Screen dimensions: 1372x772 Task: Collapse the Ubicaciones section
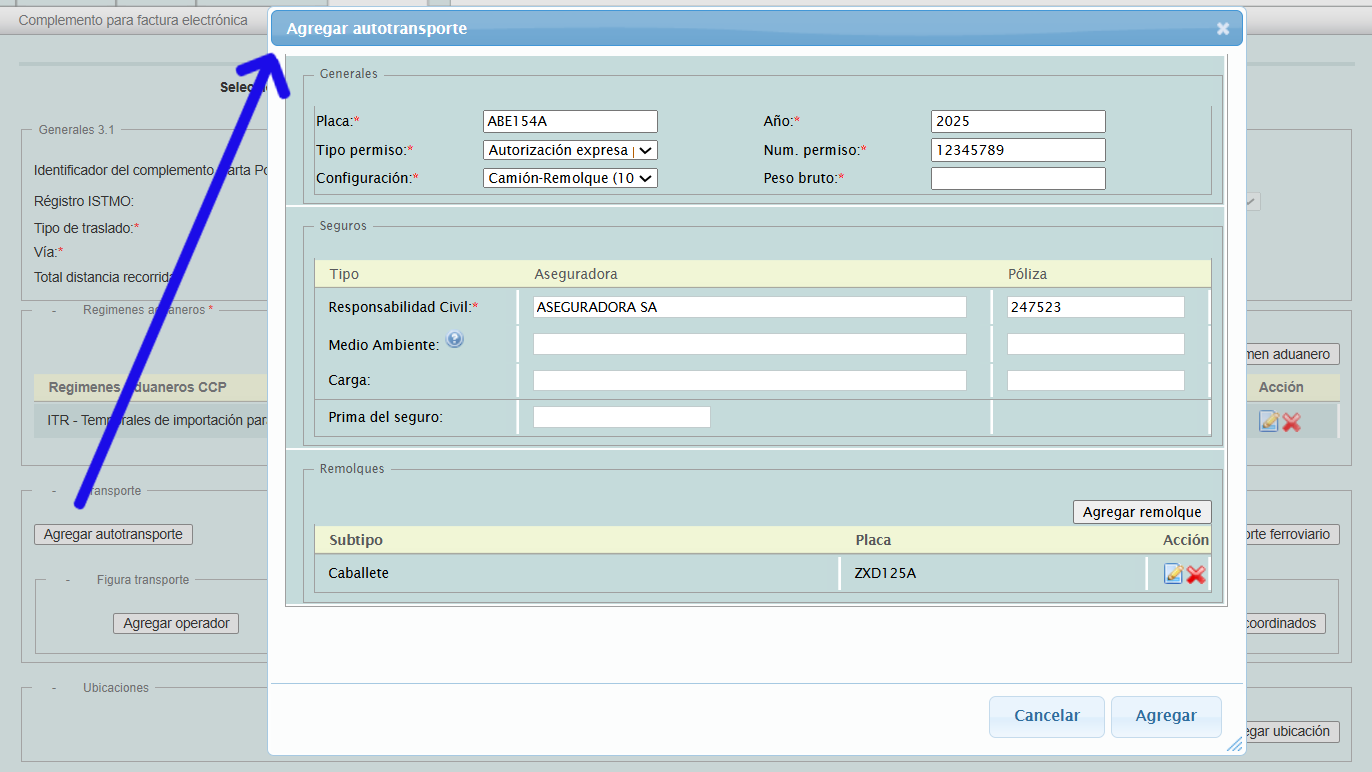(54, 688)
